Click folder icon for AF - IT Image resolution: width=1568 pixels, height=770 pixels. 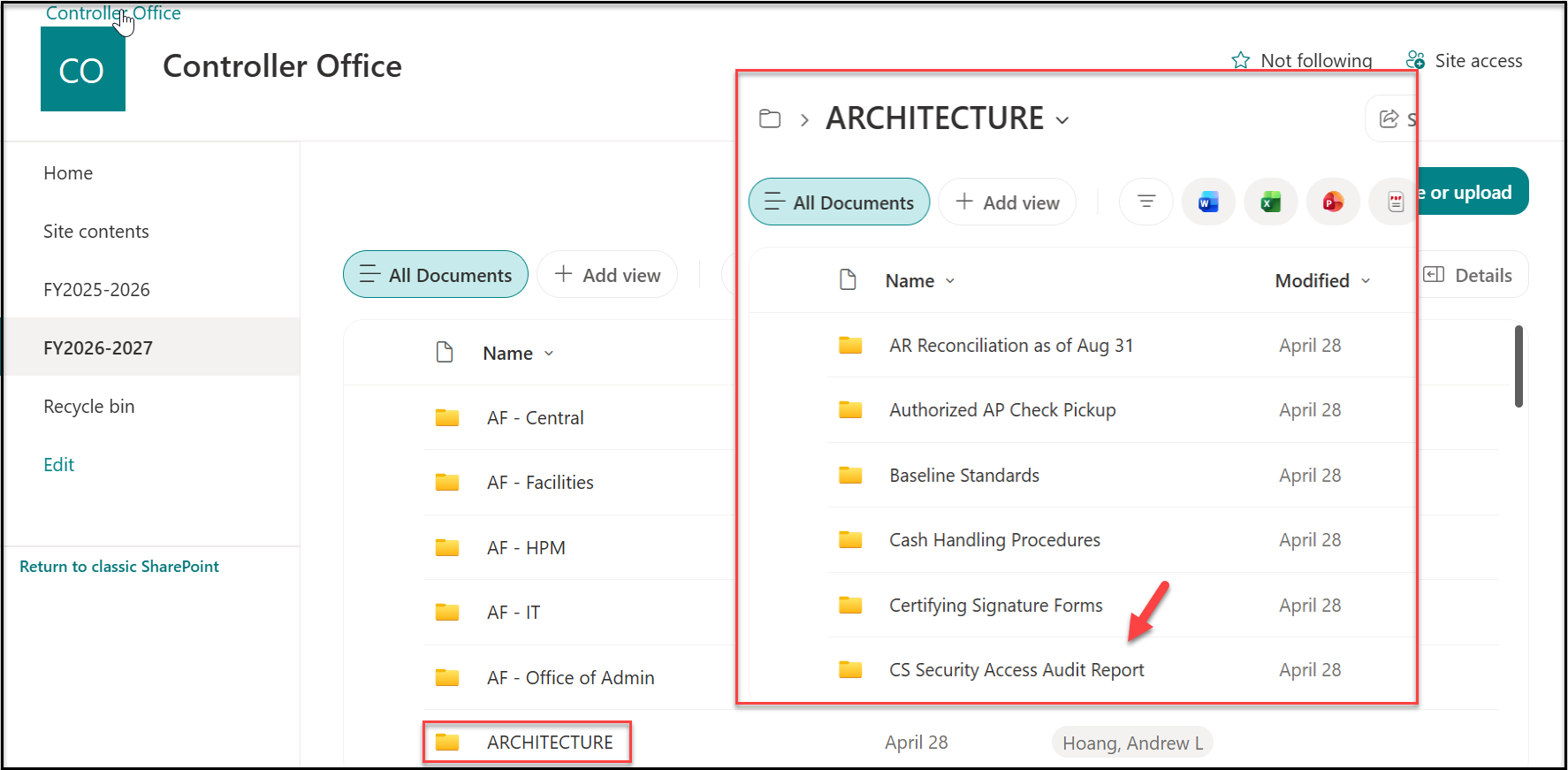[x=447, y=612]
